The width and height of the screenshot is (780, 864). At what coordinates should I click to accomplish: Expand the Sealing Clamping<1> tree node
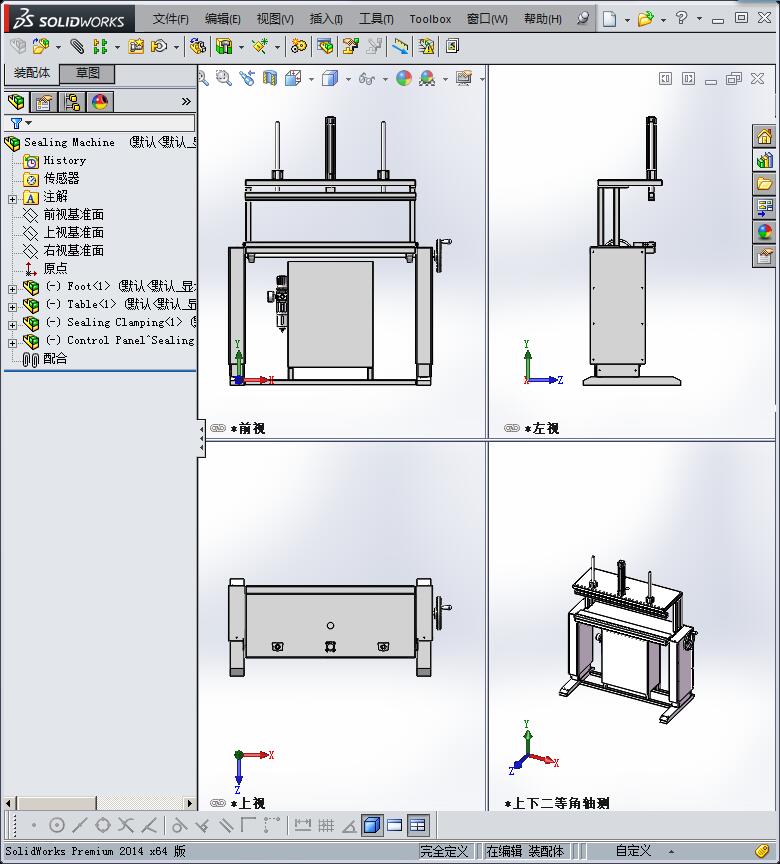pyautogui.click(x=12, y=325)
